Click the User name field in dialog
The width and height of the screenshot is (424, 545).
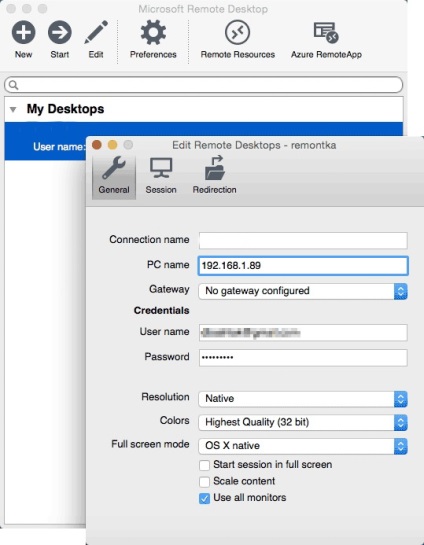click(303, 333)
